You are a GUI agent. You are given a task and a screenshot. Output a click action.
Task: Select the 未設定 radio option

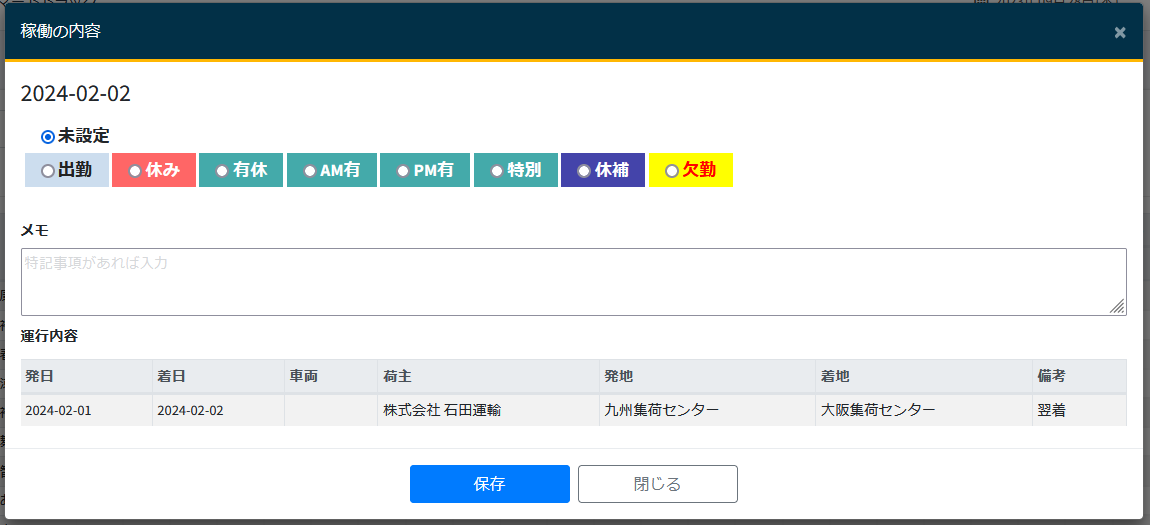[48, 136]
